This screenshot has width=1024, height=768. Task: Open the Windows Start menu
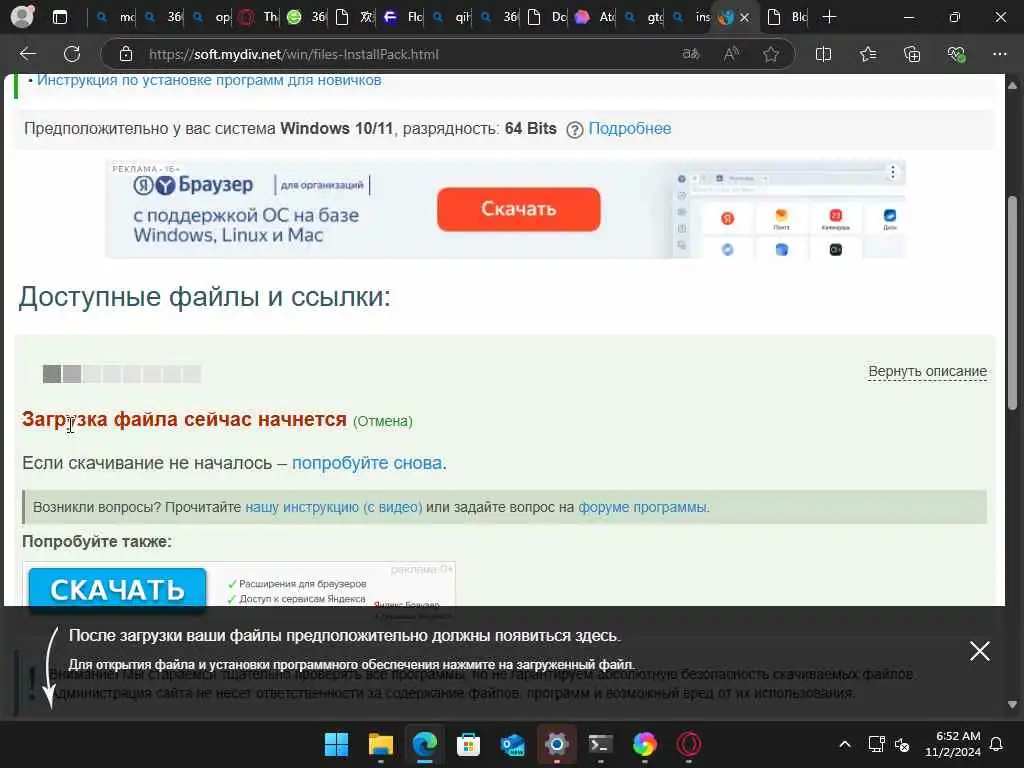pos(336,744)
